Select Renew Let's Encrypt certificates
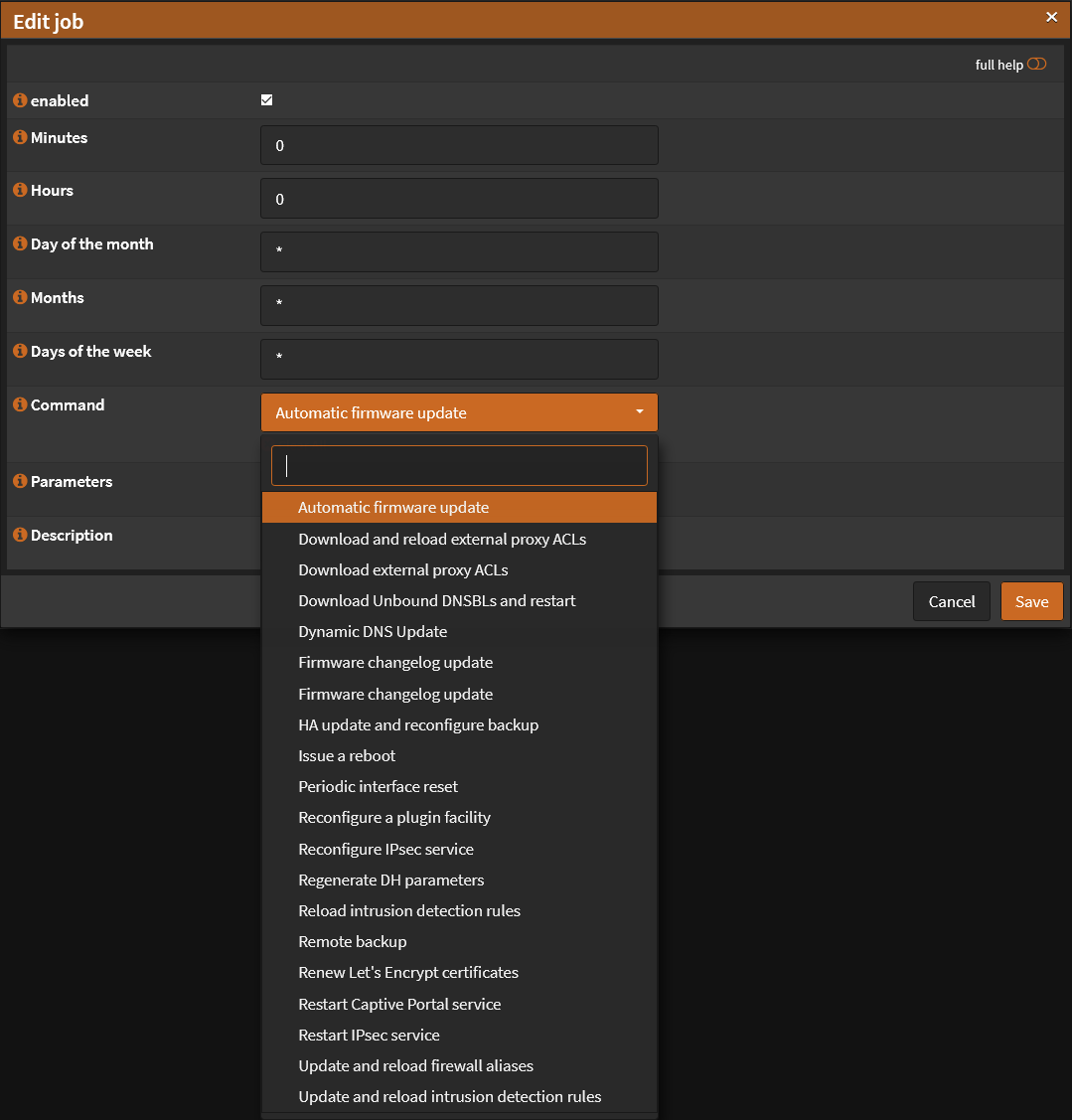 coord(408,972)
